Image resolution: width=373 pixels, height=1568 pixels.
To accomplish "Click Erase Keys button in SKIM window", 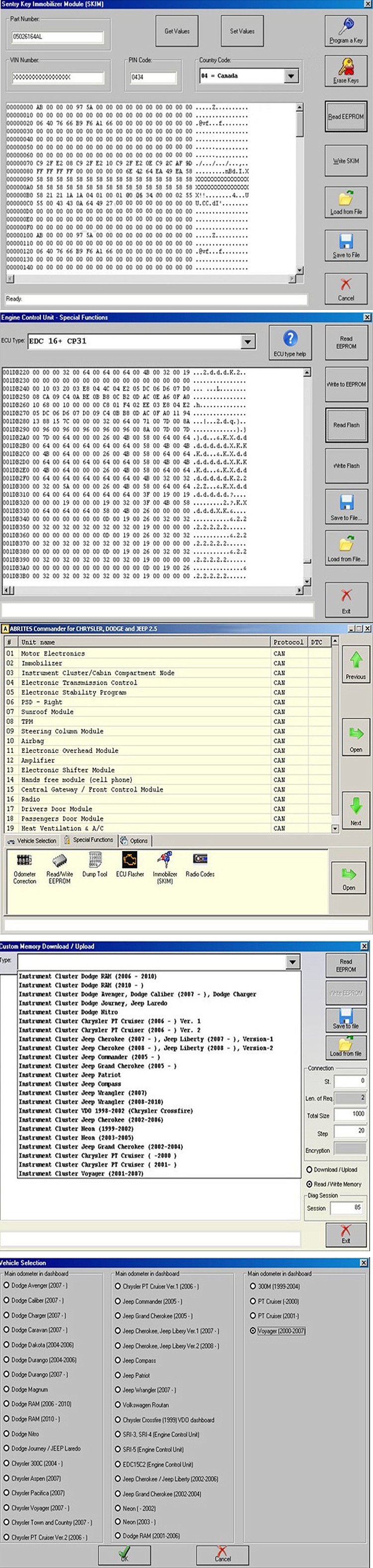I will (x=346, y=72).
